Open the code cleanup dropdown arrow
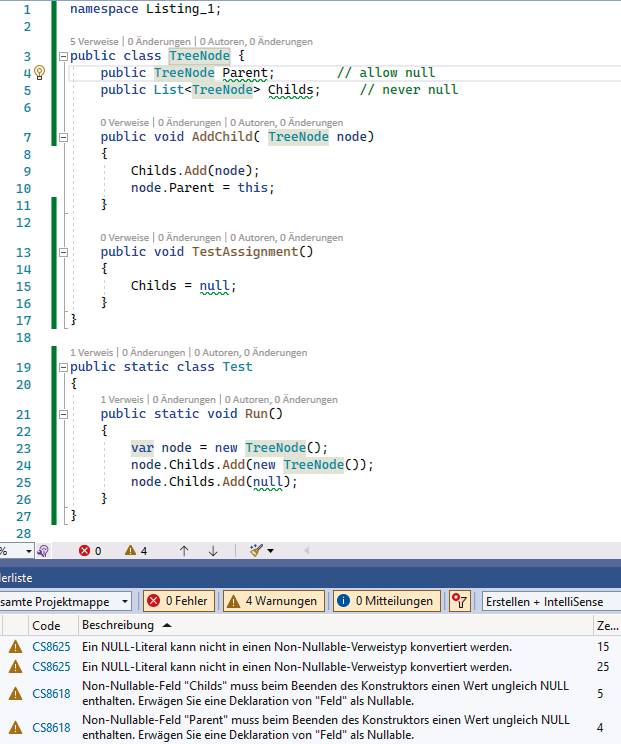Screen dimensions: 621x744 (270, 551)
